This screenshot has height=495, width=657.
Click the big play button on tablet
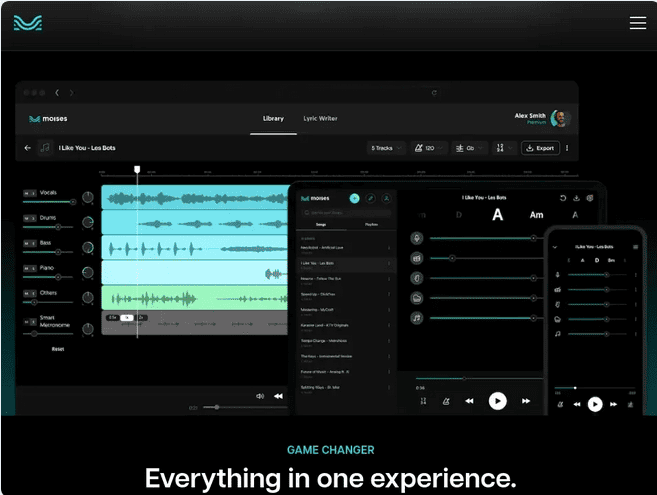[497, 401]
